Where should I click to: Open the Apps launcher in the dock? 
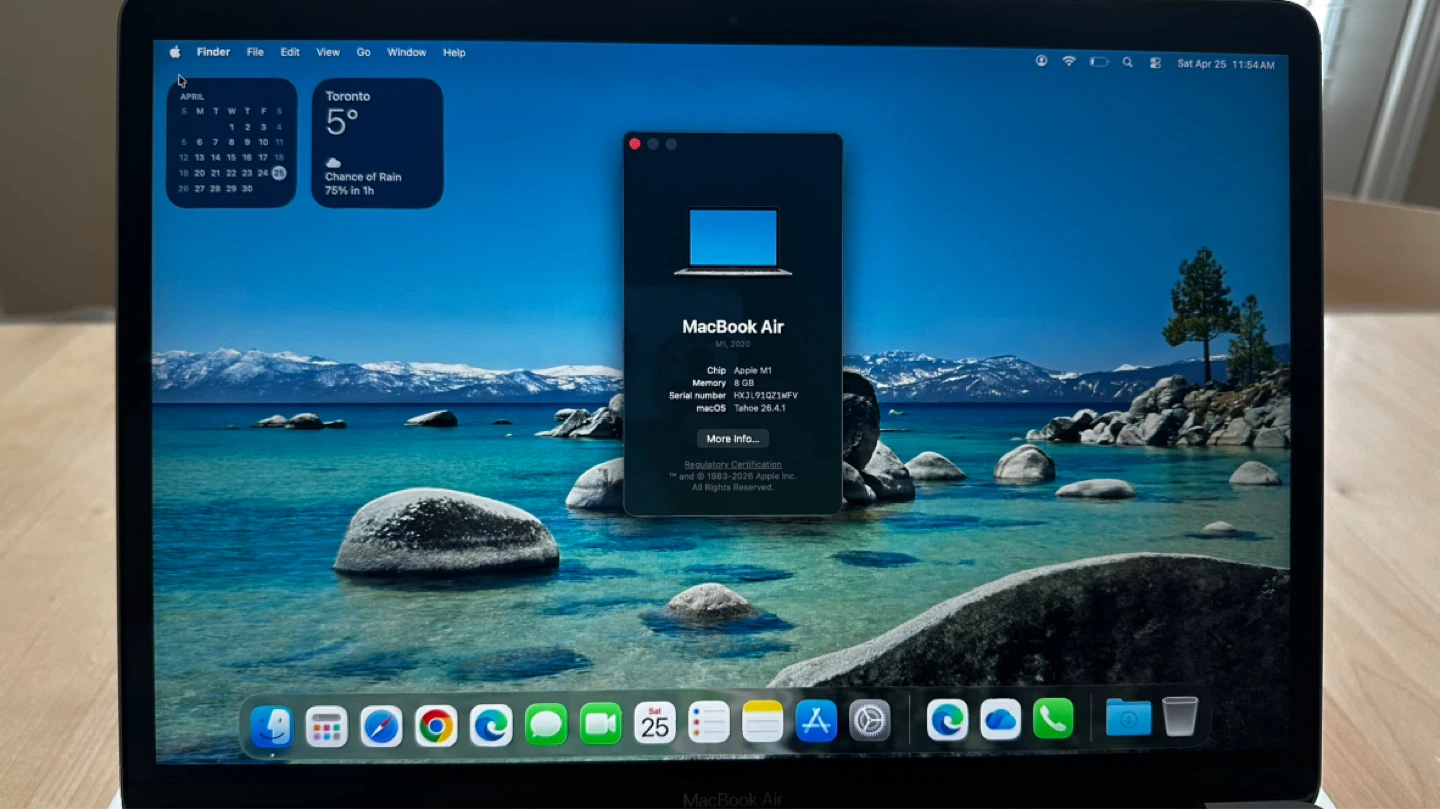(x=326, y=726)
